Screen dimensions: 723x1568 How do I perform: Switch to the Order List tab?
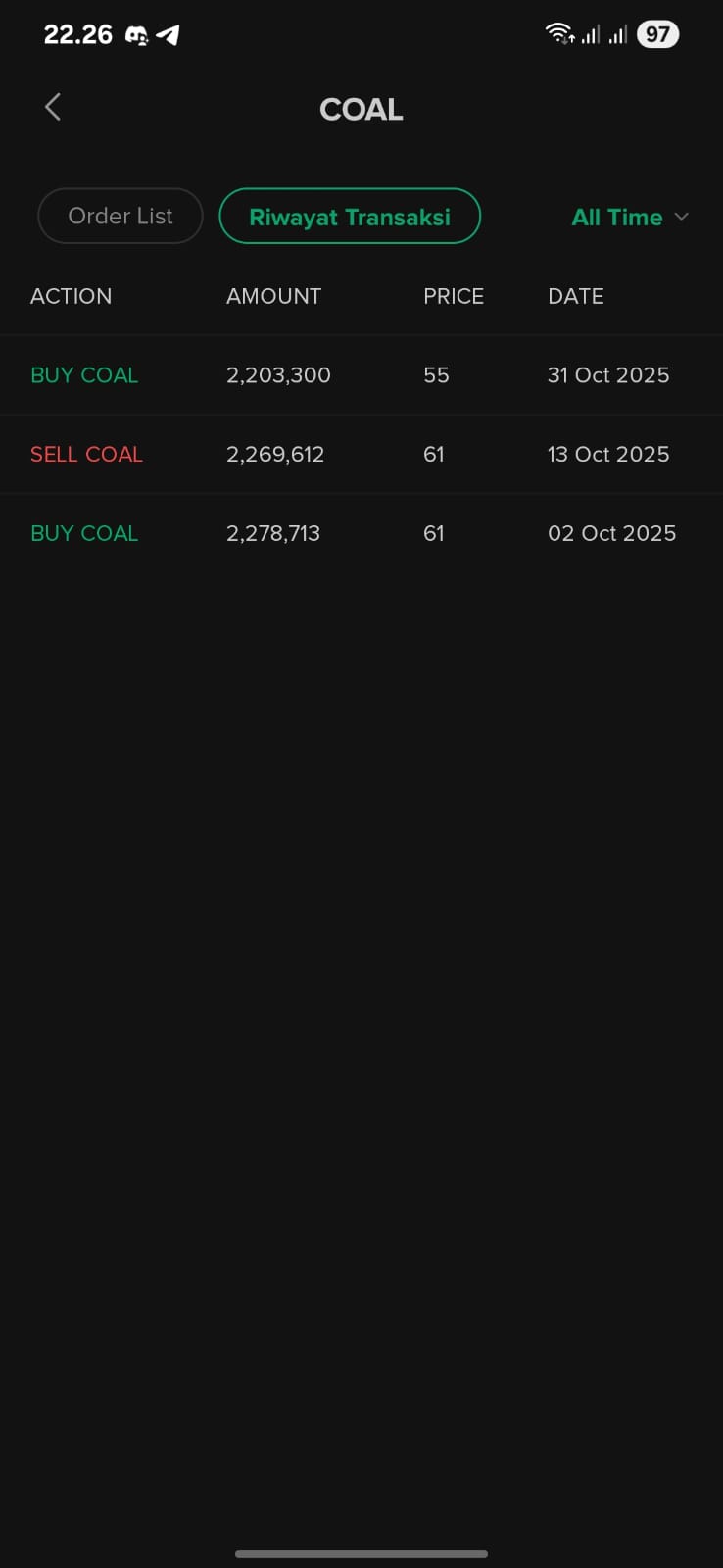click(120, 216)
